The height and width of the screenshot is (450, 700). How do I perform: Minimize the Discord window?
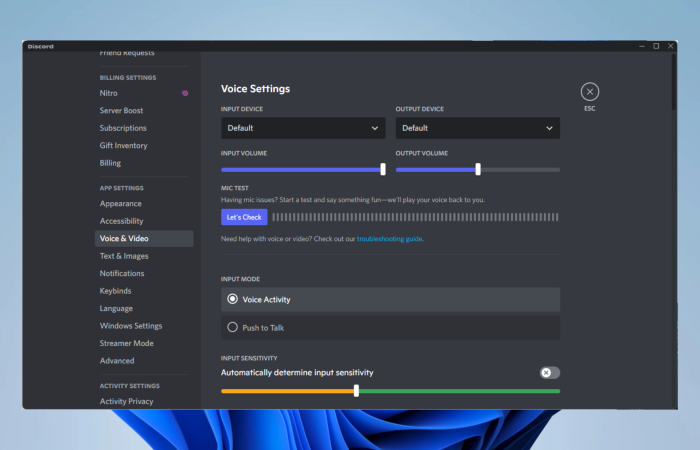[642, 46]
